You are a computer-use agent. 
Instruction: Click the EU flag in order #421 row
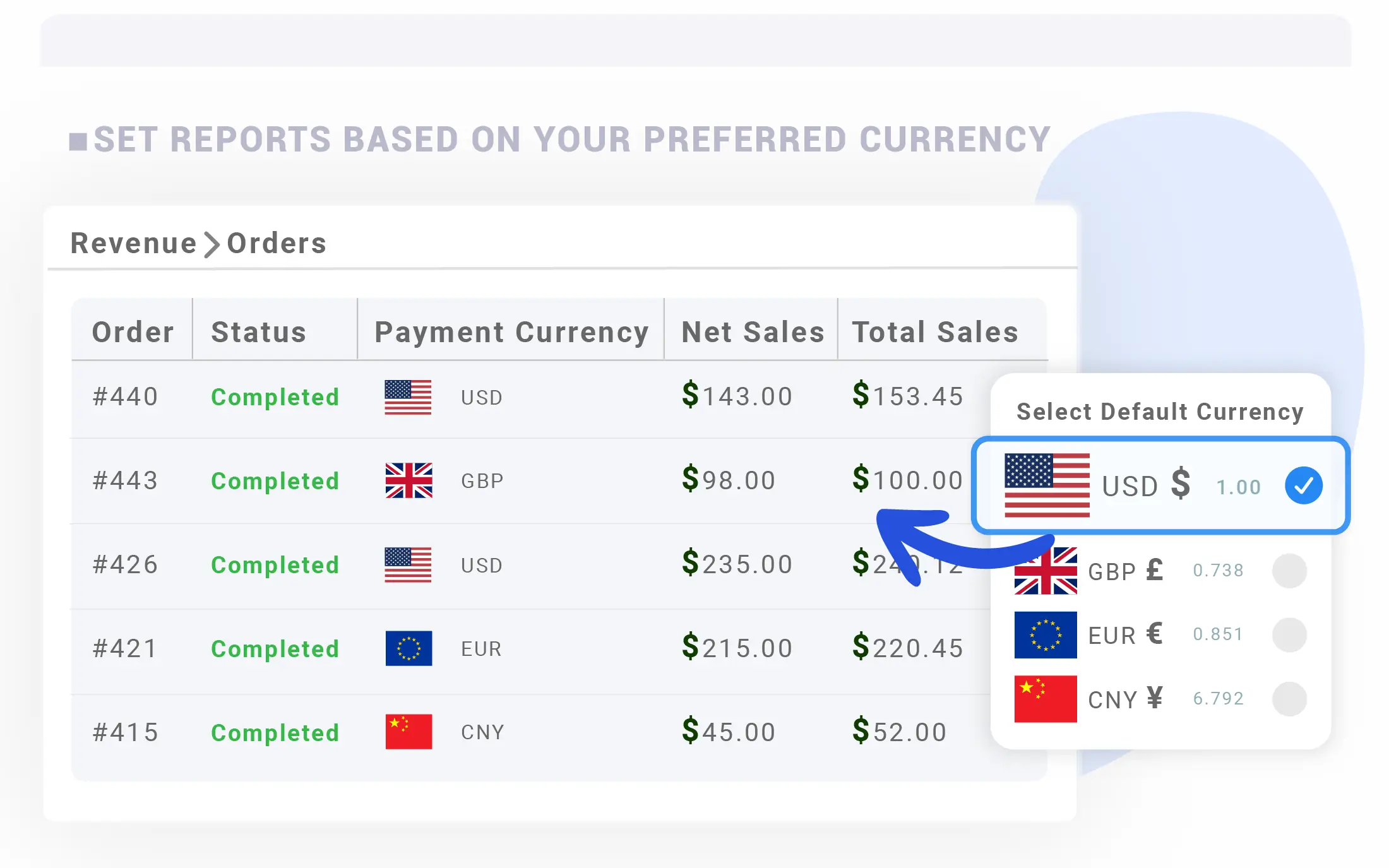408,648
